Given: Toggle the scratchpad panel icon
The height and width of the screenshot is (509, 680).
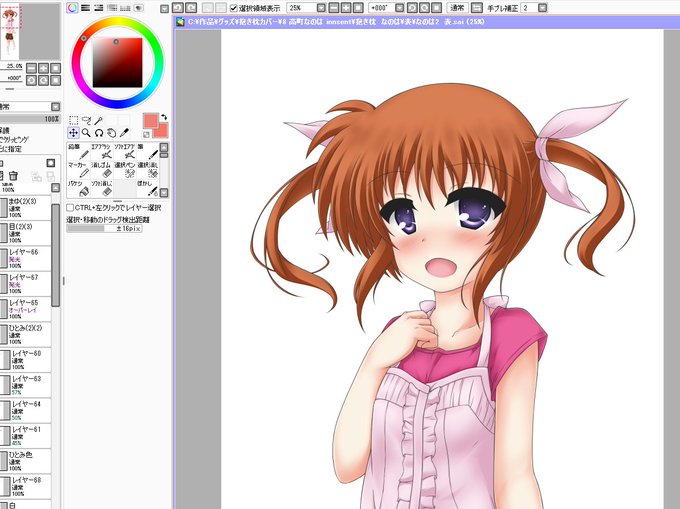Looking at the screenshot, I should [x=138, y=8].
